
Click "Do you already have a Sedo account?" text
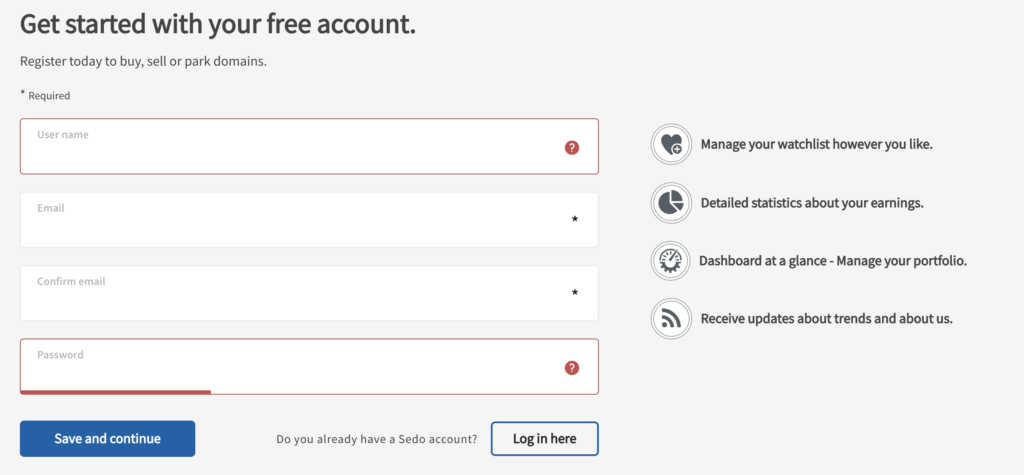377,439
